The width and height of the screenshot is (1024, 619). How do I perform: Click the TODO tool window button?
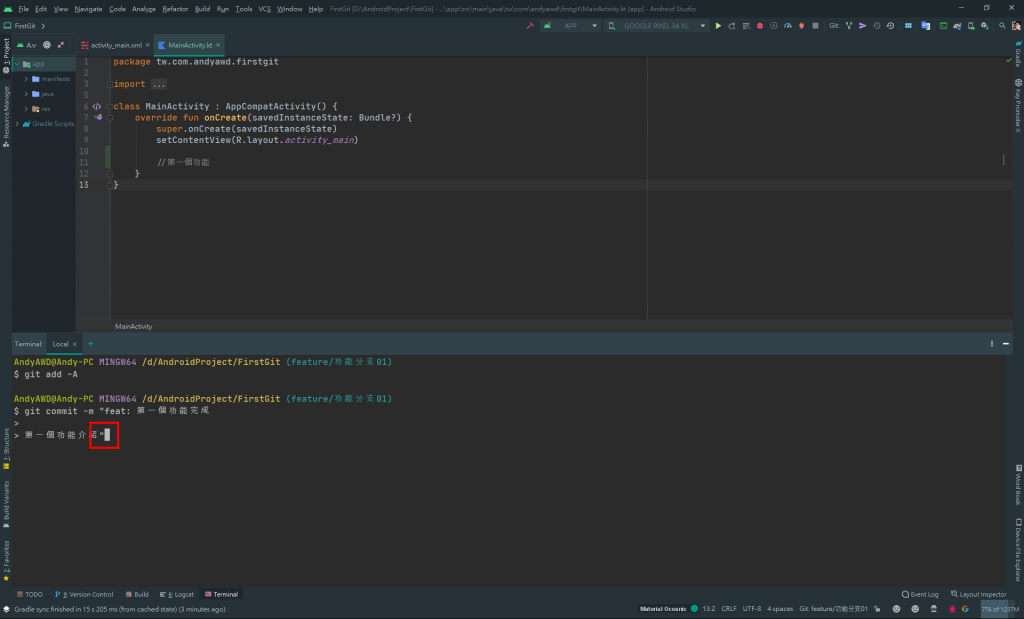[29, 594]
